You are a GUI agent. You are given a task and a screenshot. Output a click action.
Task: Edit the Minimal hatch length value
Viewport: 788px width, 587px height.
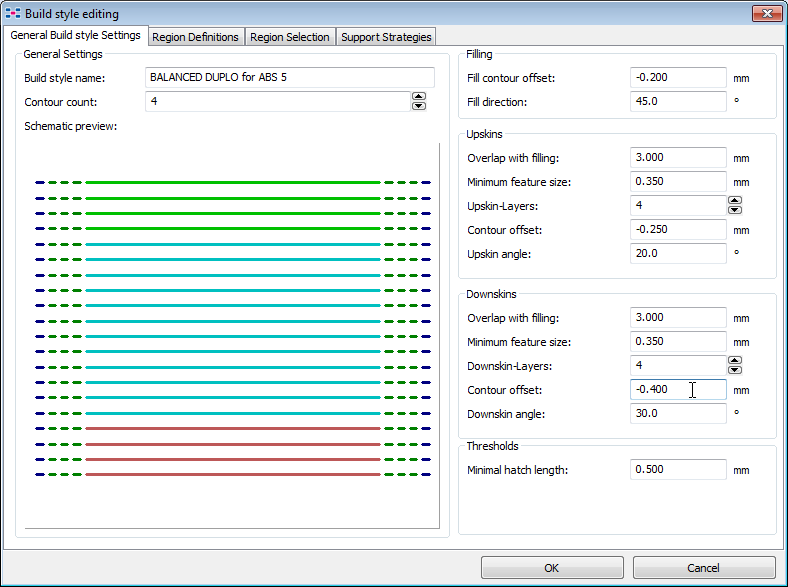tap(678, 470)
